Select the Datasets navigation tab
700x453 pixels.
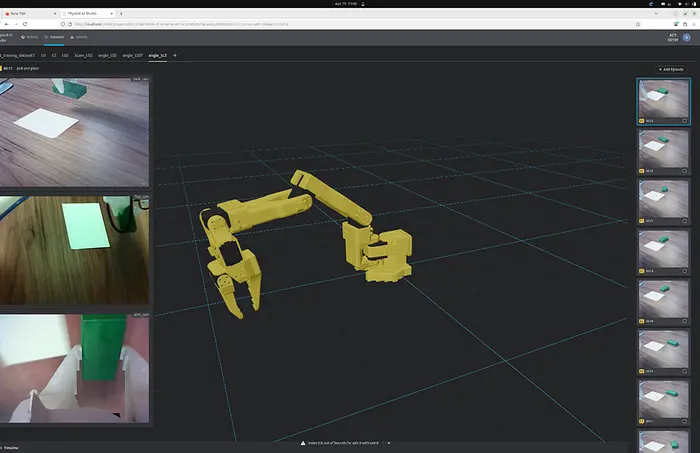coord(54,37)
